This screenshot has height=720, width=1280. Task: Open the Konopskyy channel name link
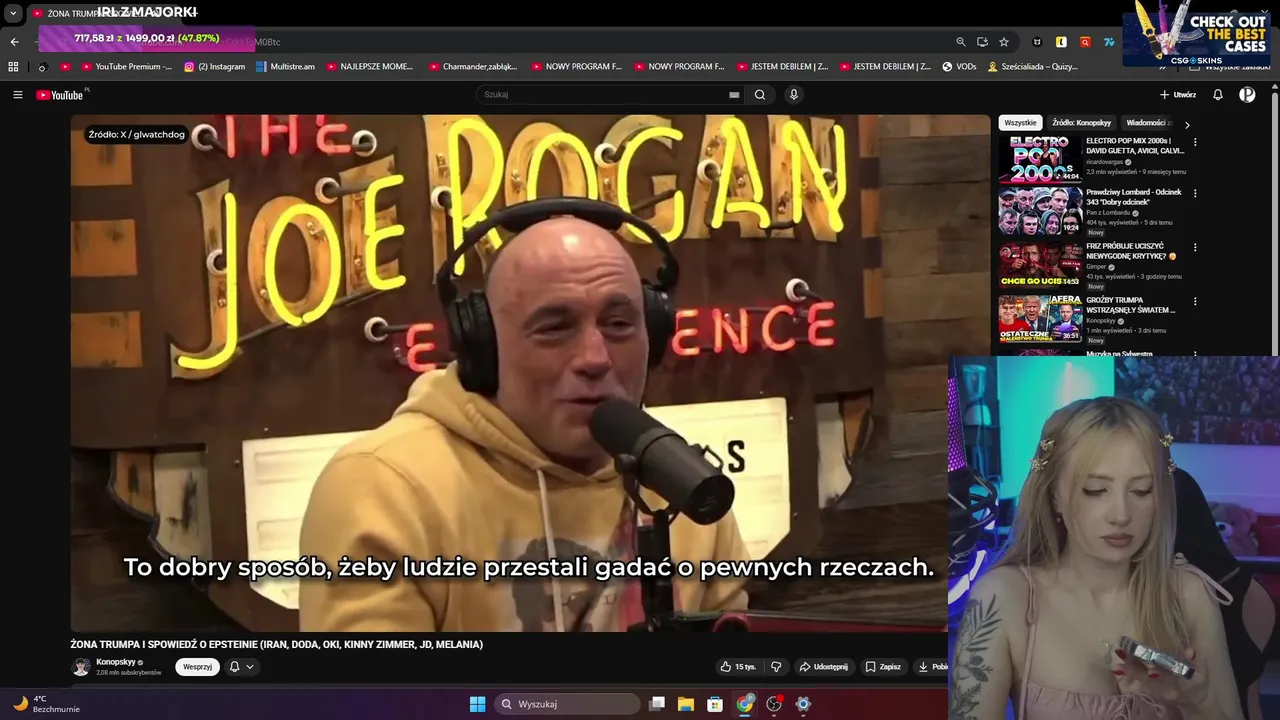116,662
